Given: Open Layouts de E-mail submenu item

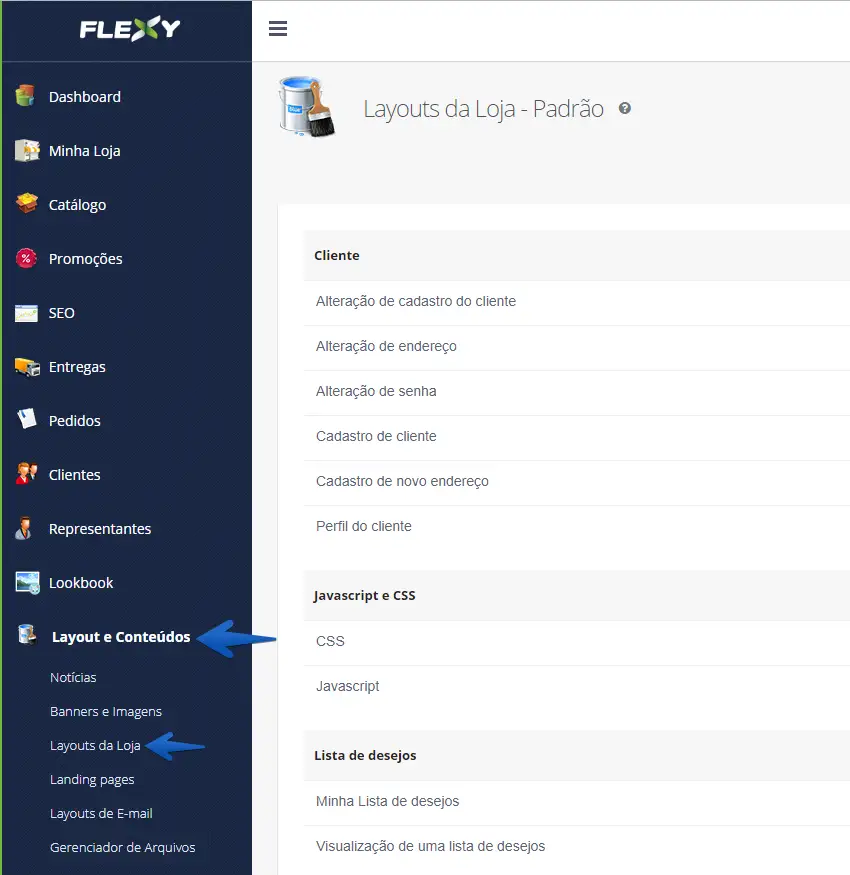Looking at the screenshot, I should click(x=101, y=814).
